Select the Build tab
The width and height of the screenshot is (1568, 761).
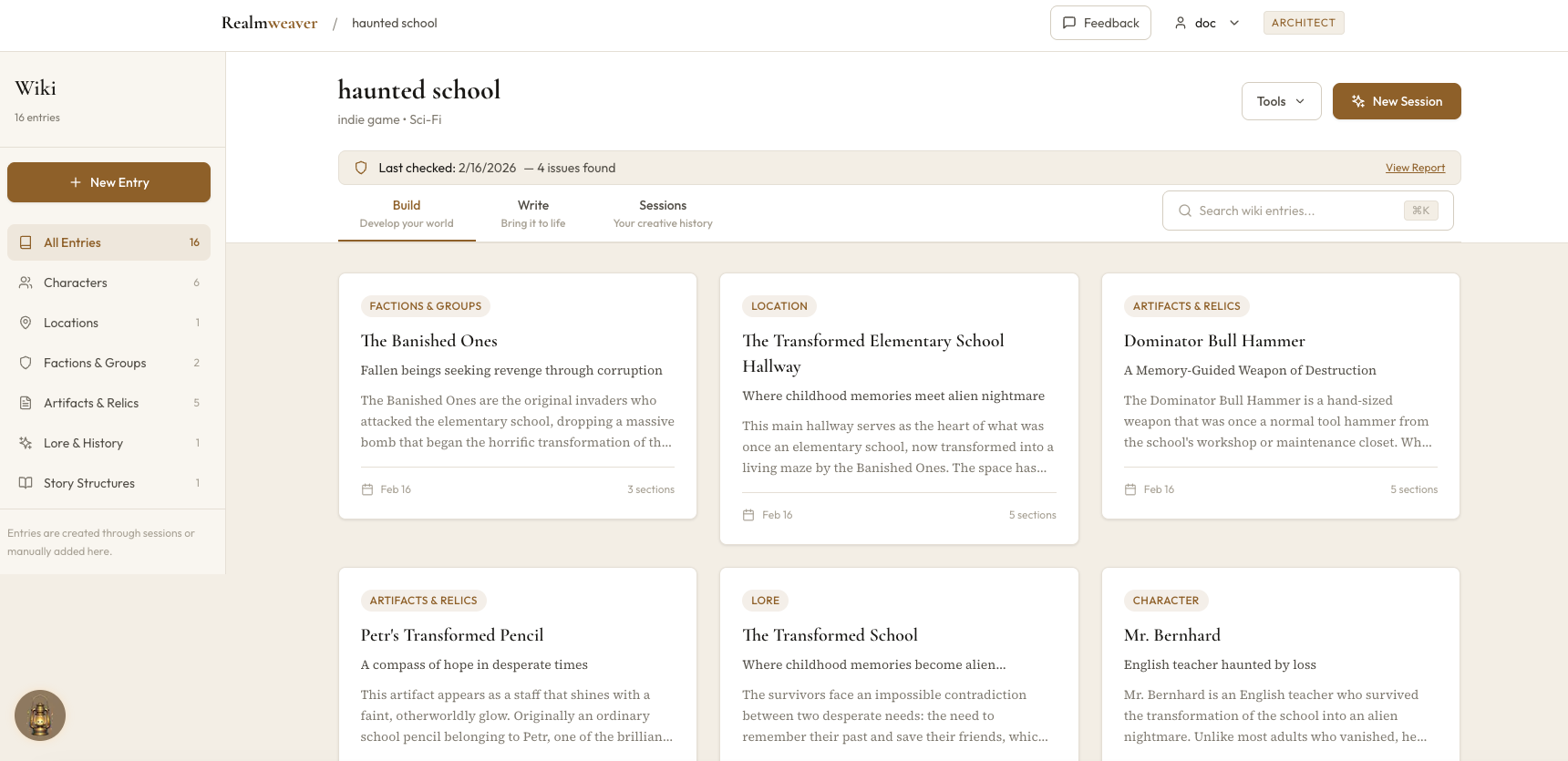pyautogui.click(x=407, y=214)
